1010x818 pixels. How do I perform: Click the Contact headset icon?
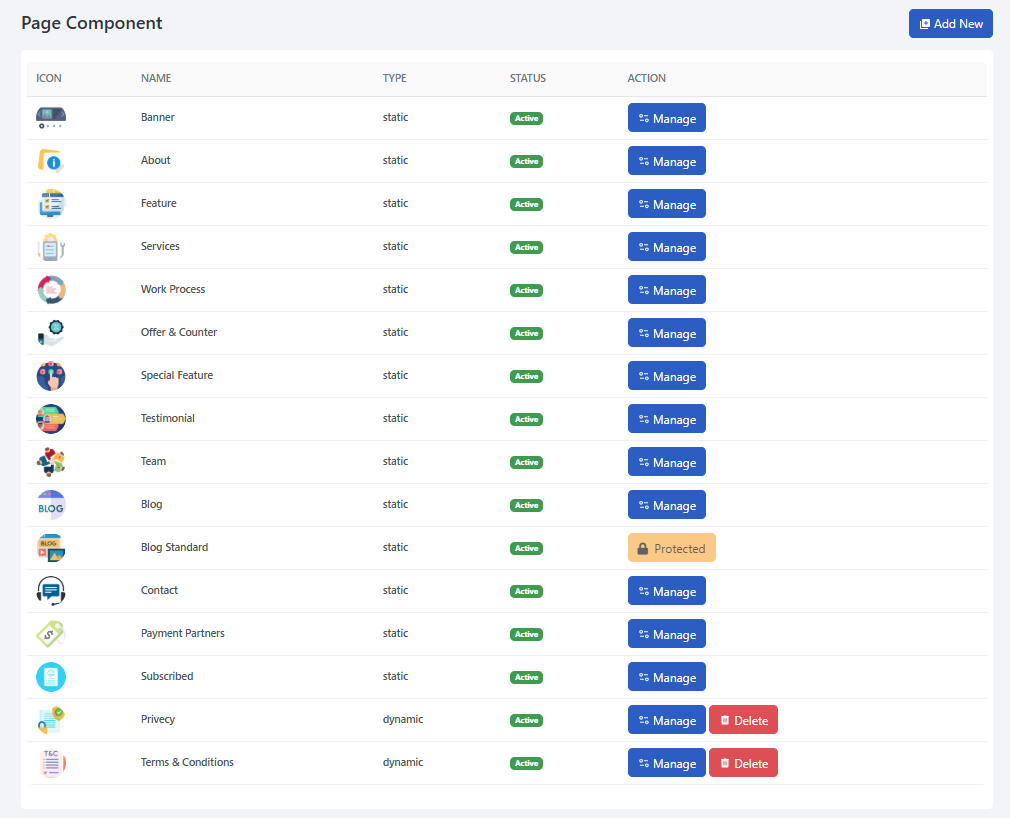[x=50, y=590]
